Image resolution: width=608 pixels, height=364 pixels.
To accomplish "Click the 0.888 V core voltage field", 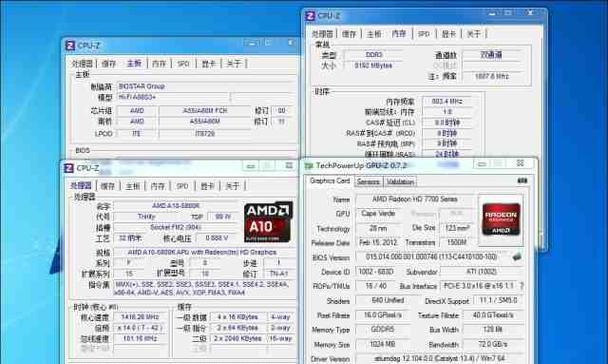I will click(217, 238).
